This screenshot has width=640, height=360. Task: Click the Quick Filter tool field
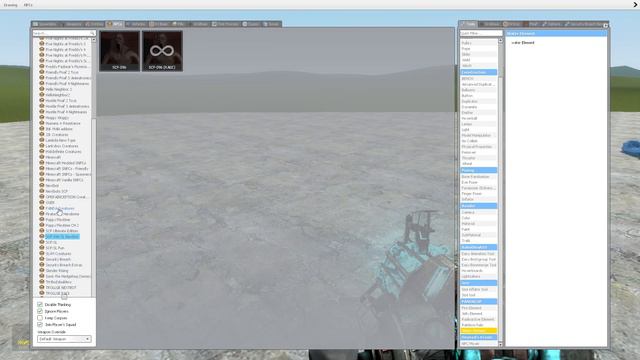click(481, 33)
